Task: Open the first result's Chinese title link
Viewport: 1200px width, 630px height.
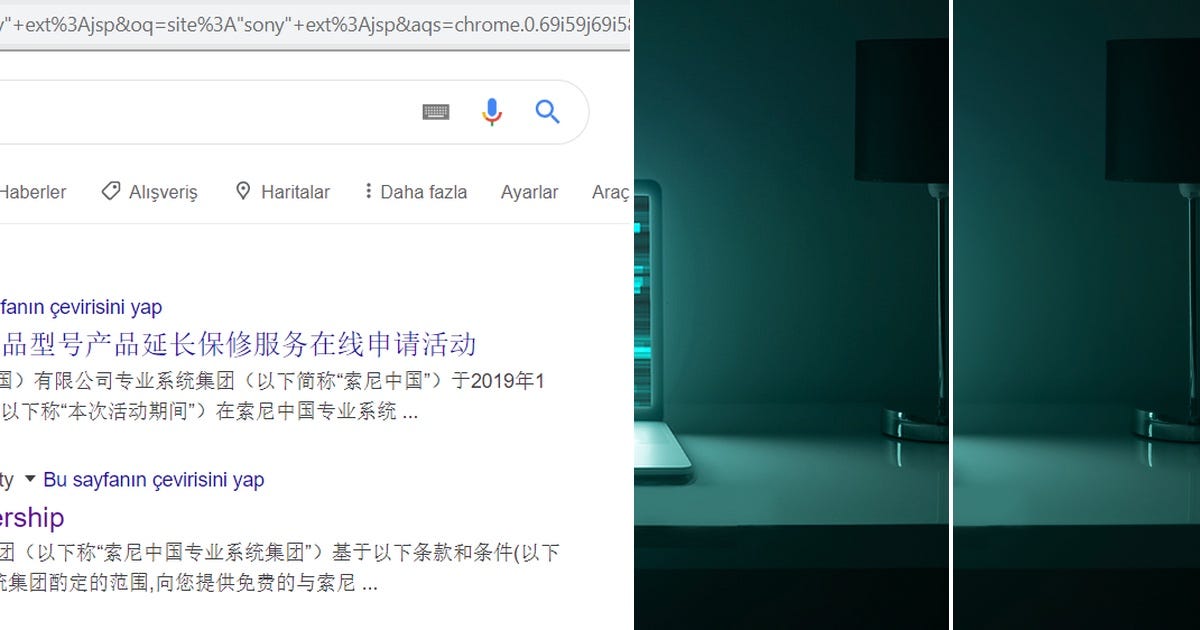Action: coord(238,345)
